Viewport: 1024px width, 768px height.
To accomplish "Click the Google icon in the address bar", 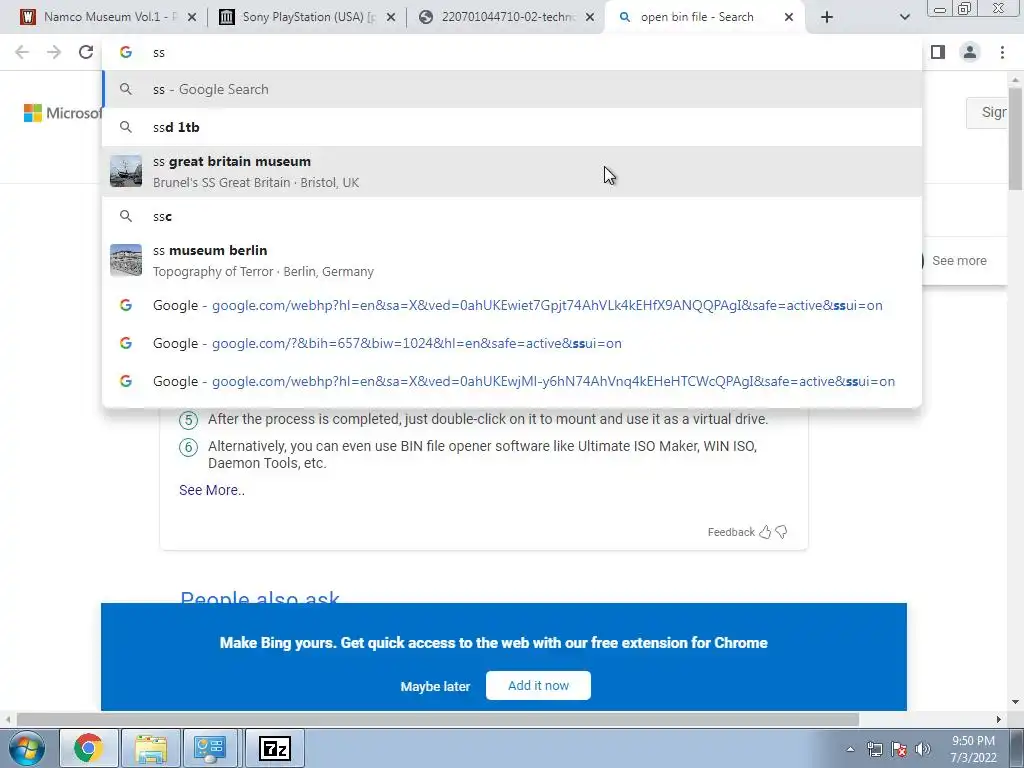I will [126, 52].
